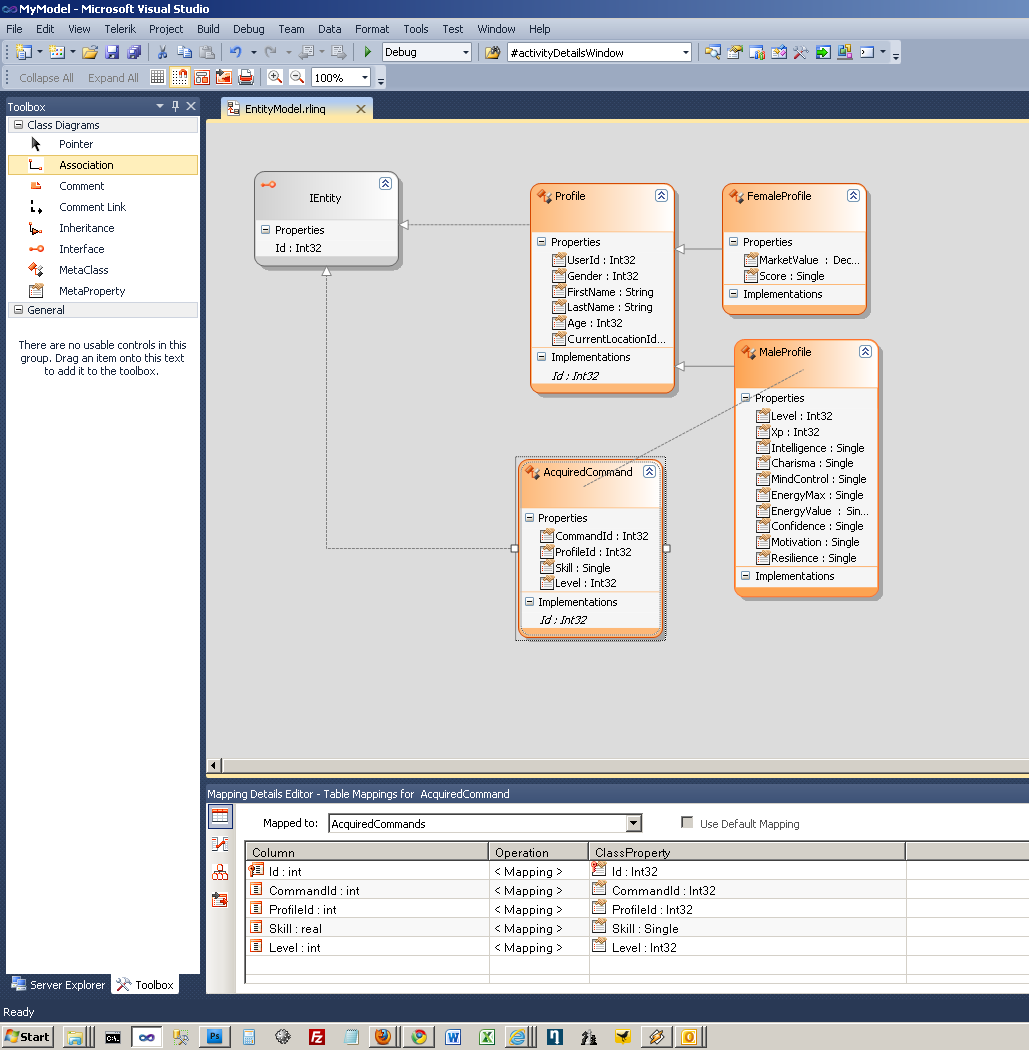Click the Zoom Out magnifier icon

point(297,77)
